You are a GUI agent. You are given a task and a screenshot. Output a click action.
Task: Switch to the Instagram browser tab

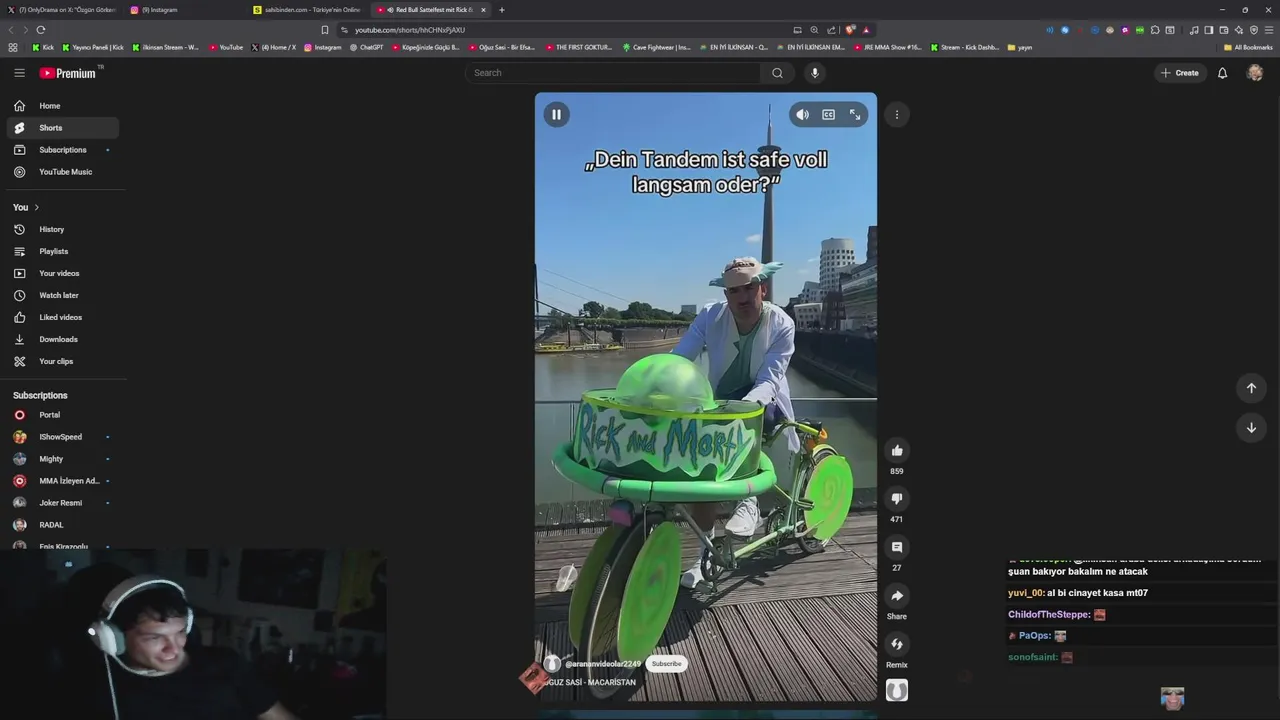coord(185,10)
